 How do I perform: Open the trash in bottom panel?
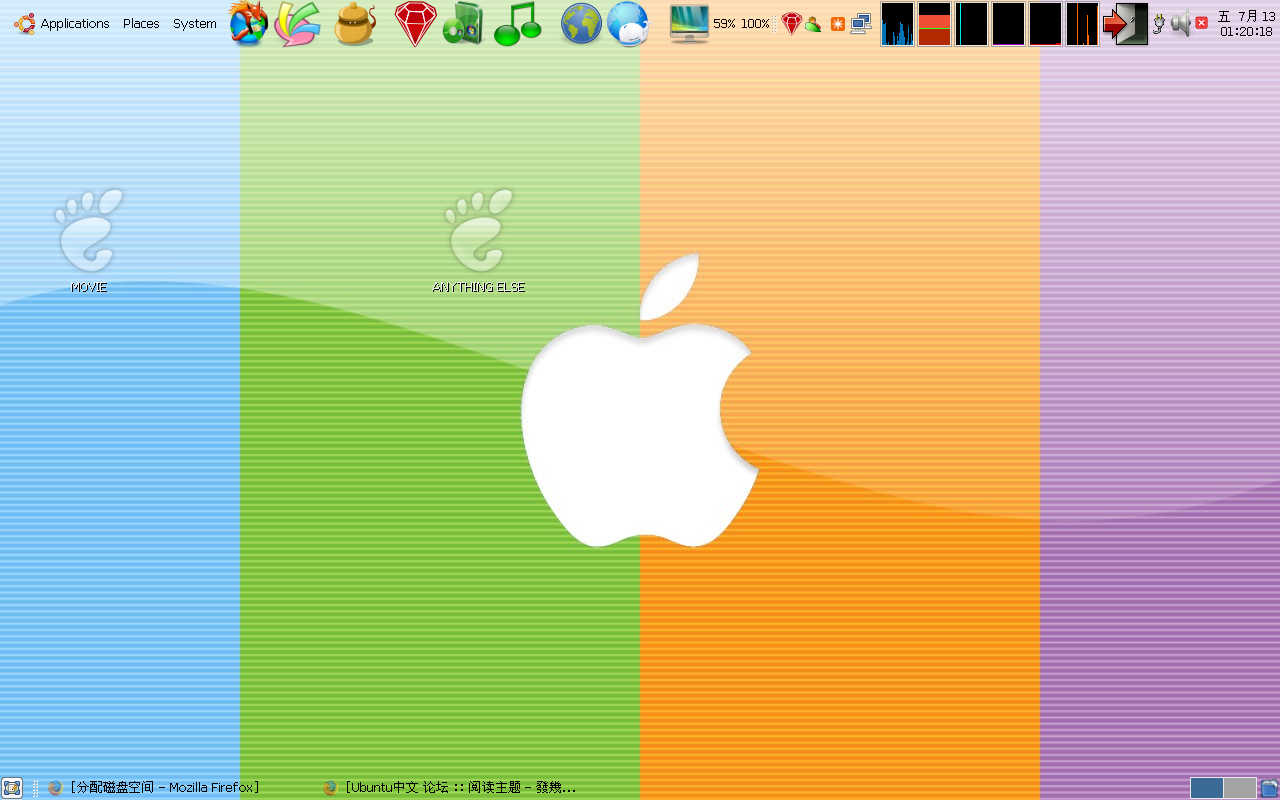[x=1269, y=788]
